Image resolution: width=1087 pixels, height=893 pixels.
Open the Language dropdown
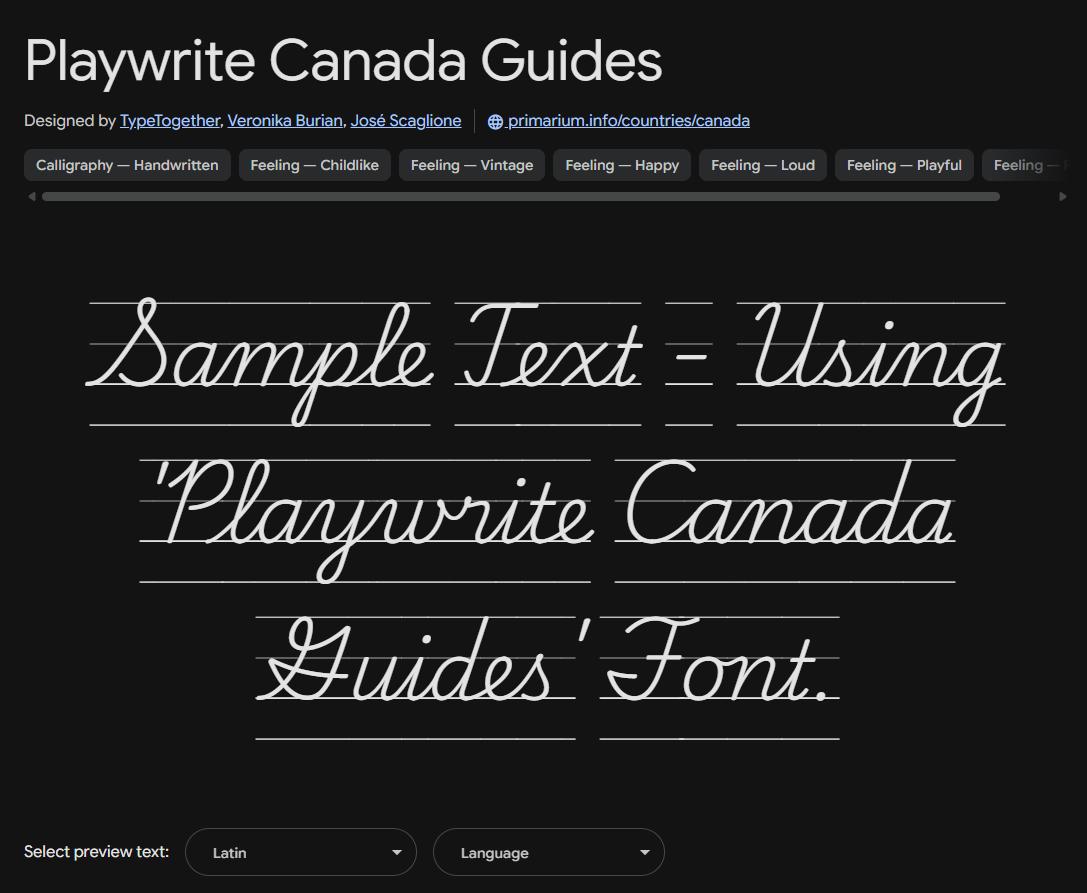coord(548,852)
